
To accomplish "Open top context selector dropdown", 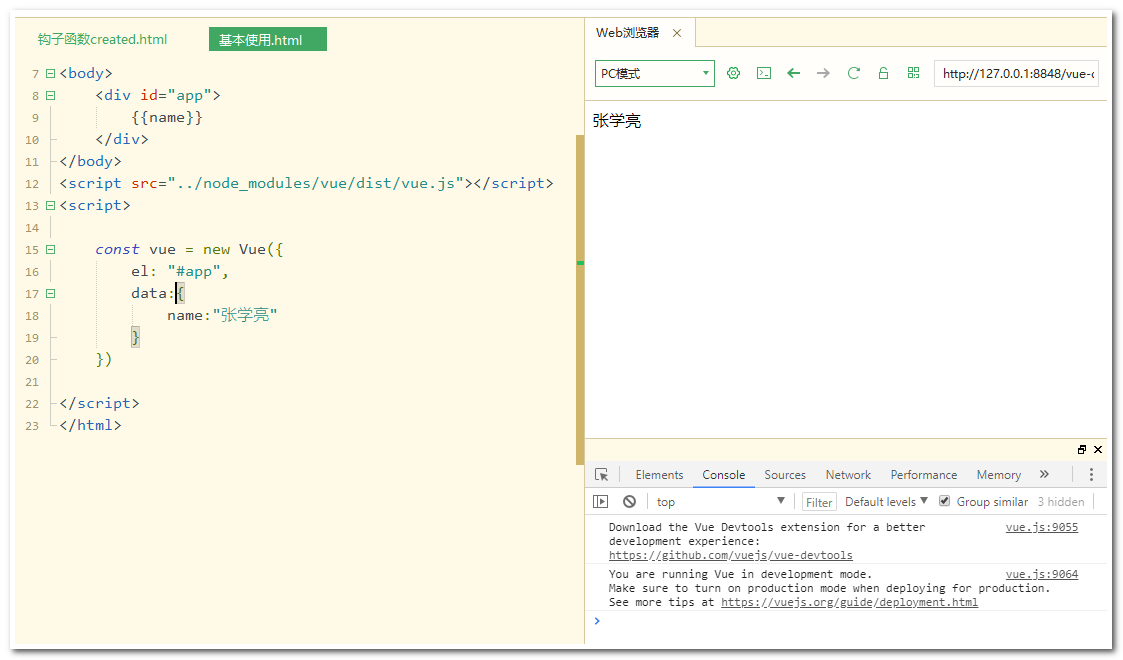I will click(720, 502).
